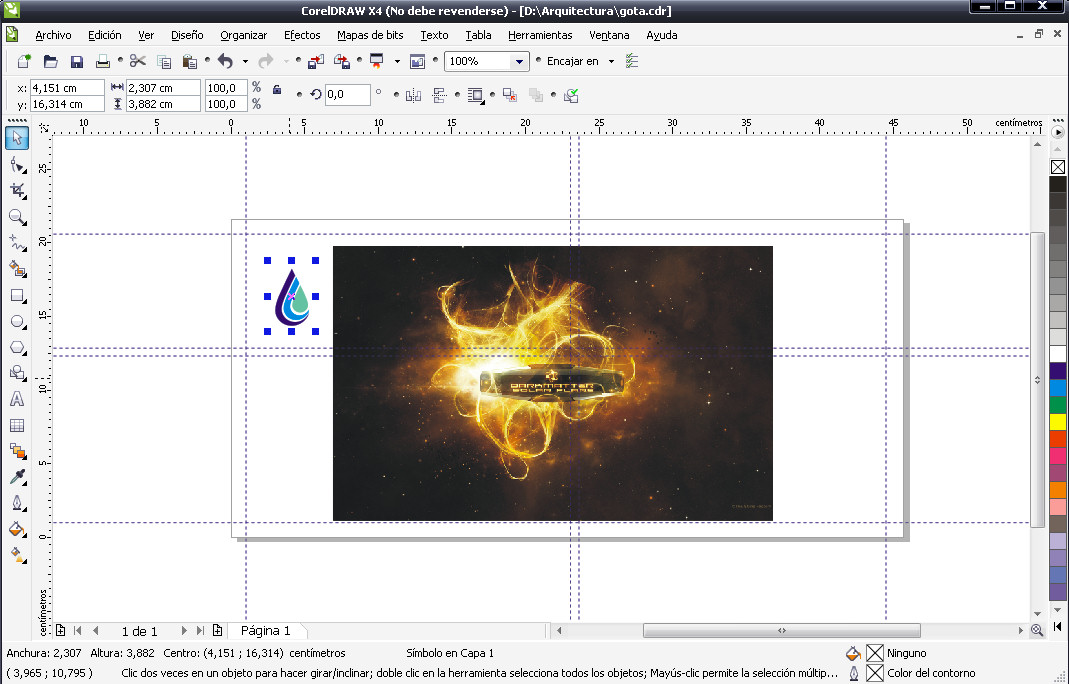Mirror the object vertically
Image resolution: width=1069 pixels, height=684 pixels.
(x=439, y=95)
